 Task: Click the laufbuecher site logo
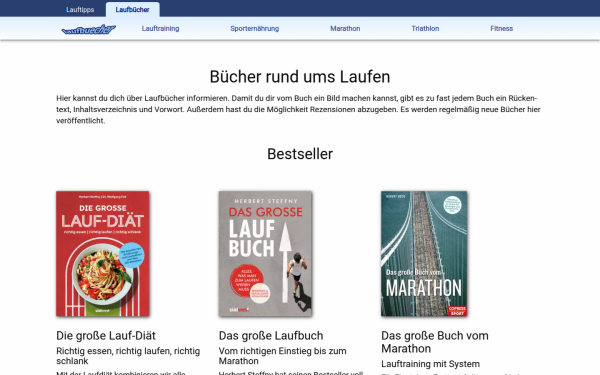tap(88, 29)
